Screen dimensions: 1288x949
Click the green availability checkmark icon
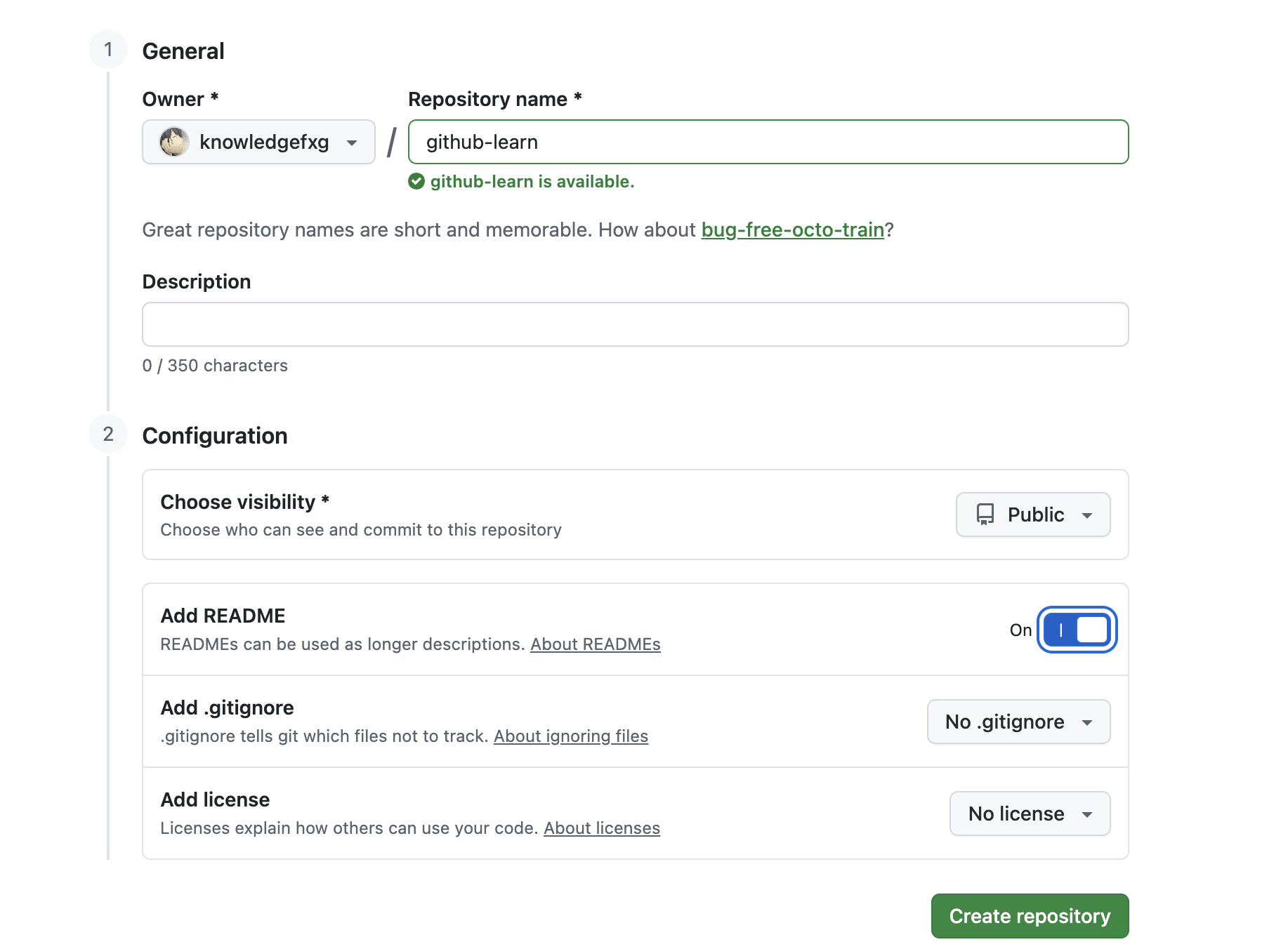click(x=416, y=182)
